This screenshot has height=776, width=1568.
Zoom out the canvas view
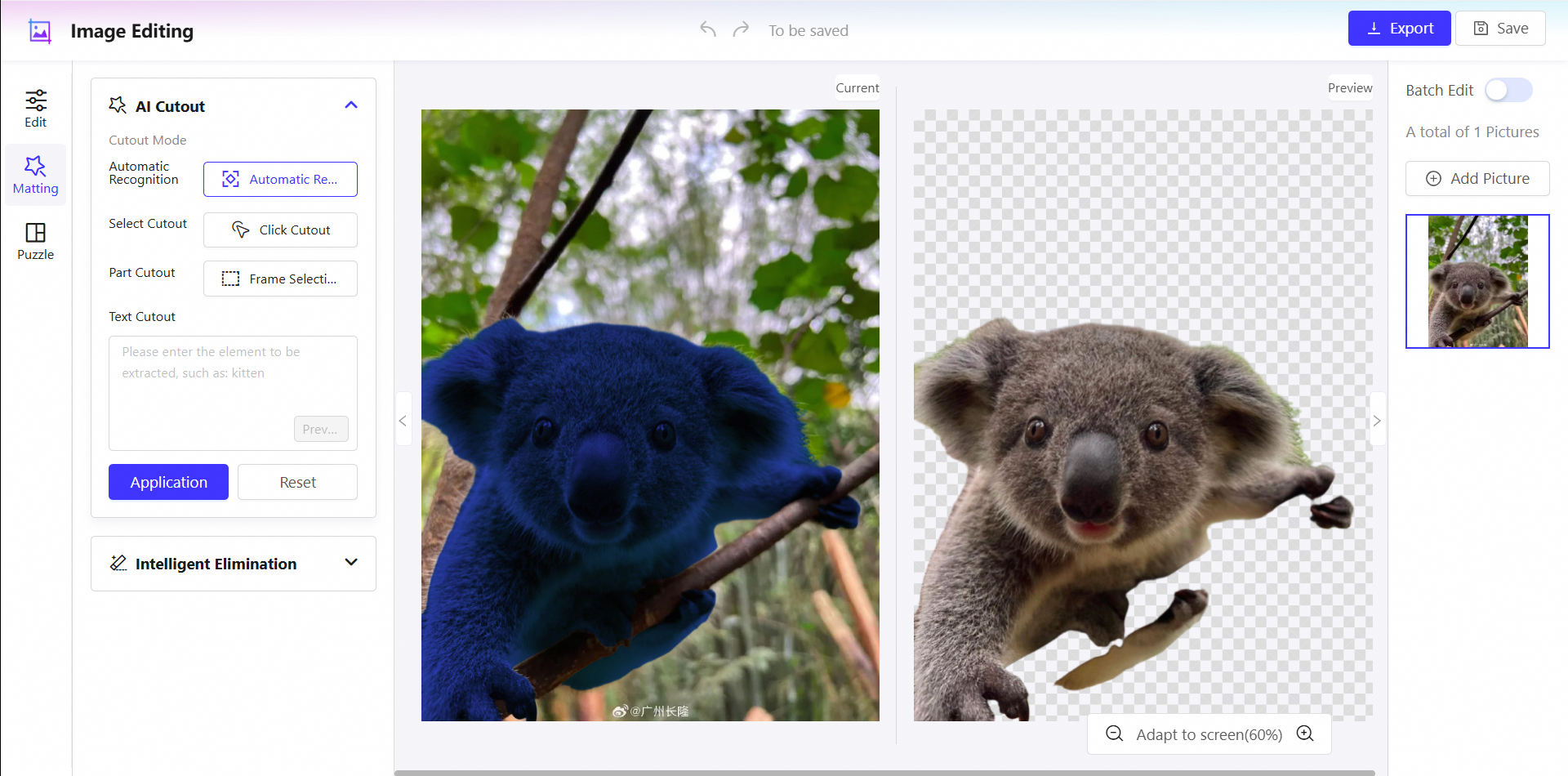tap(1114, 734)
